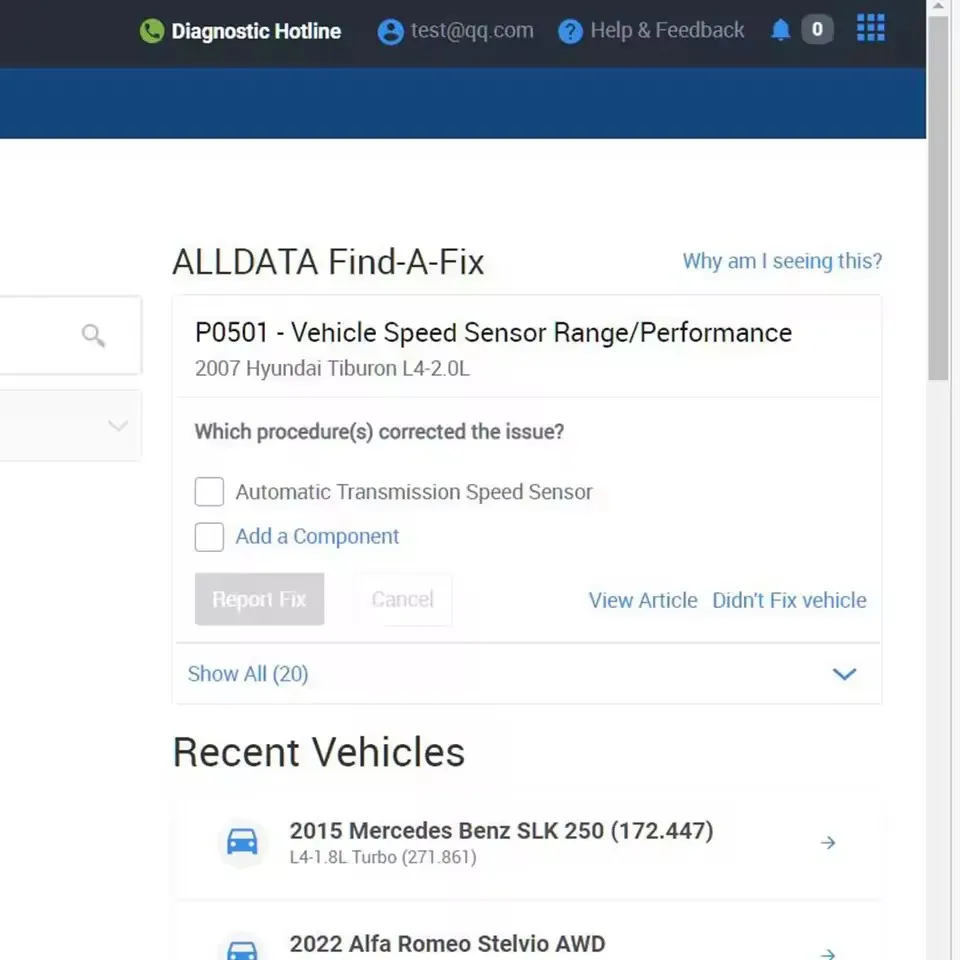Viewport: 960px width, 960px height.
Task: Click the L4-1.8L Turbo (271.861) engine text
Action: click(383, 857)
